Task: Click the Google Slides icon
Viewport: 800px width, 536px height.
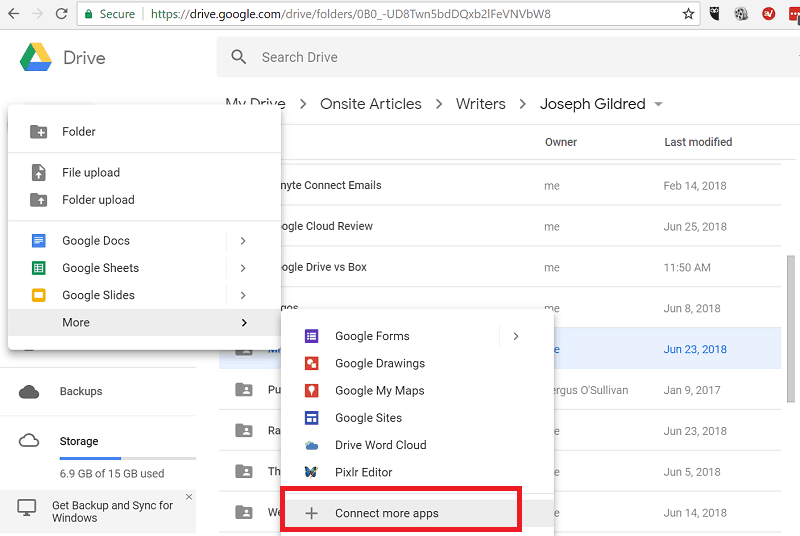Action: [38, 295]
